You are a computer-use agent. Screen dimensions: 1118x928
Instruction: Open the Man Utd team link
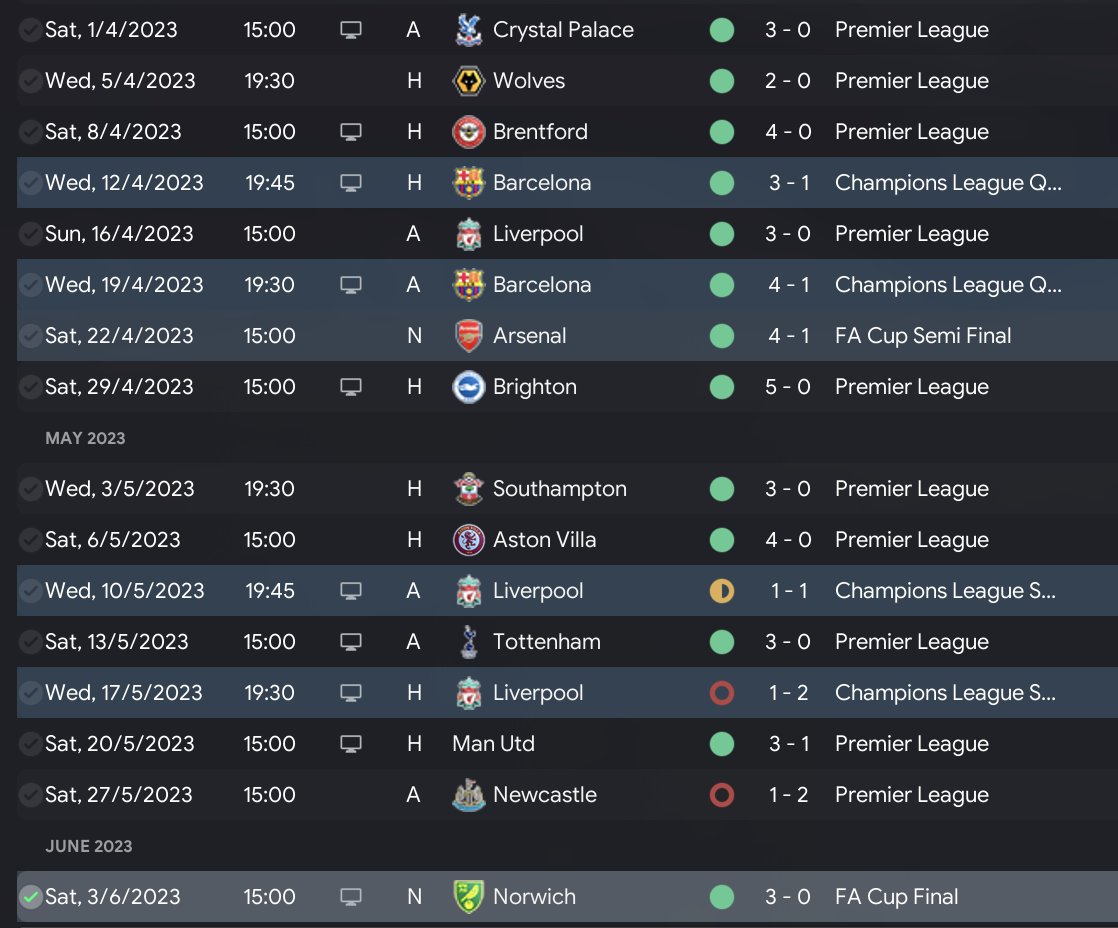(493, 744)
